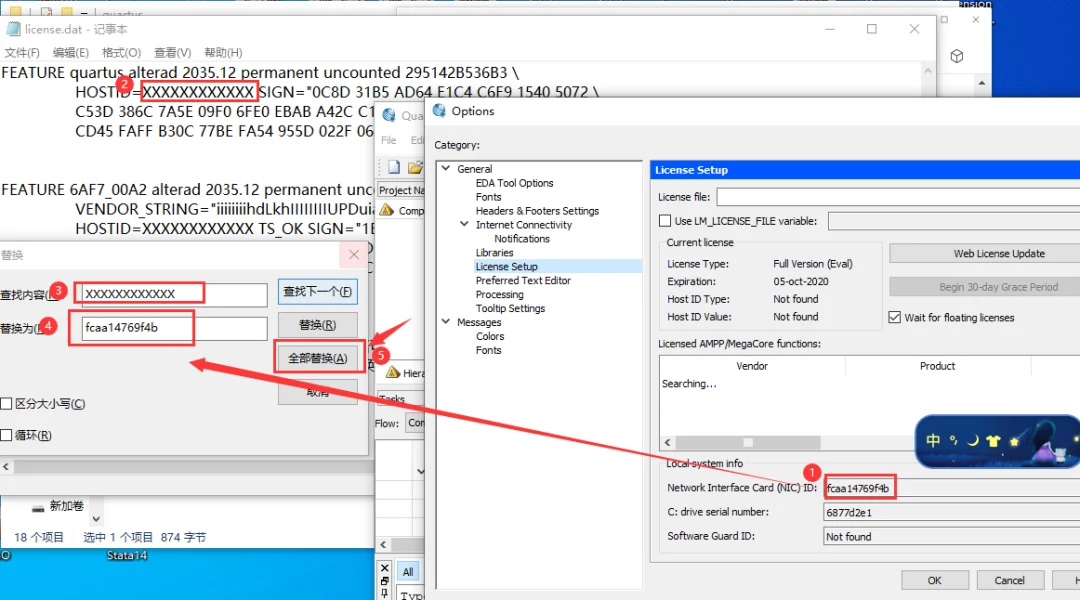The width and height of the screenshot is (1080, 600).
Task: Click the 全部替换(A) replace all button
Action: 318,358
